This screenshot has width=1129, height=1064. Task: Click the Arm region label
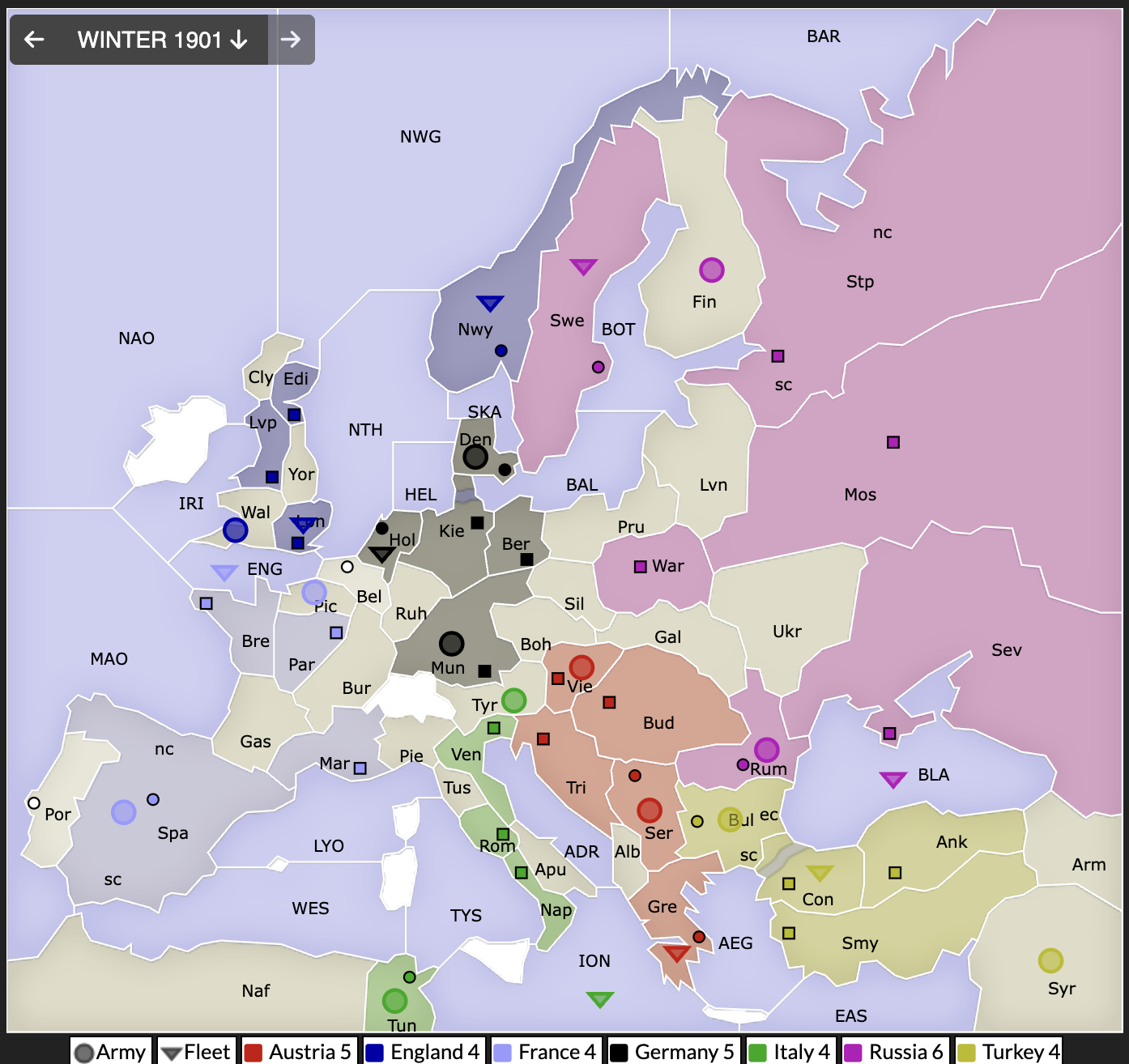(1089, 864)
